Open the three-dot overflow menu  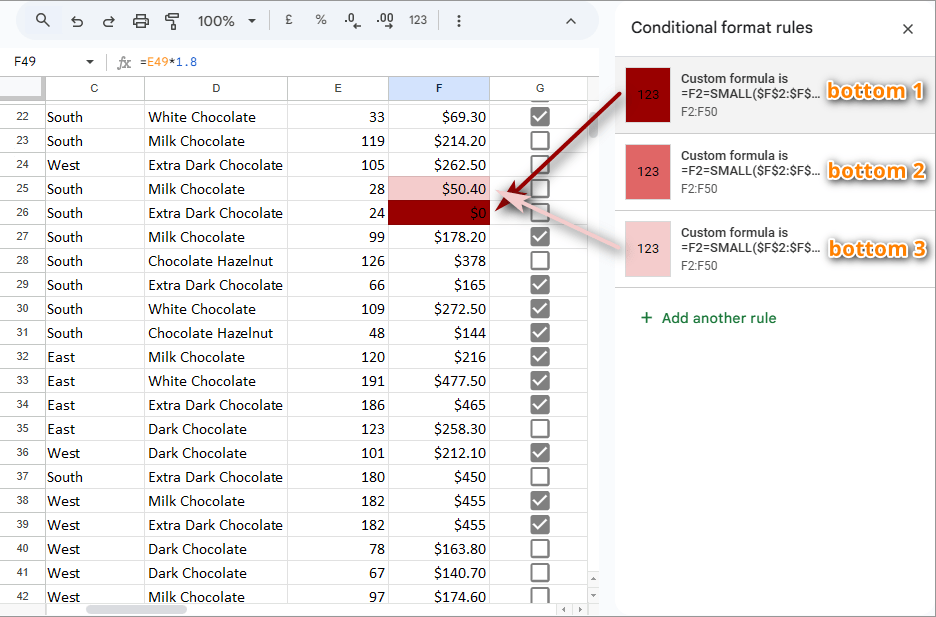(x=458, y=20)
